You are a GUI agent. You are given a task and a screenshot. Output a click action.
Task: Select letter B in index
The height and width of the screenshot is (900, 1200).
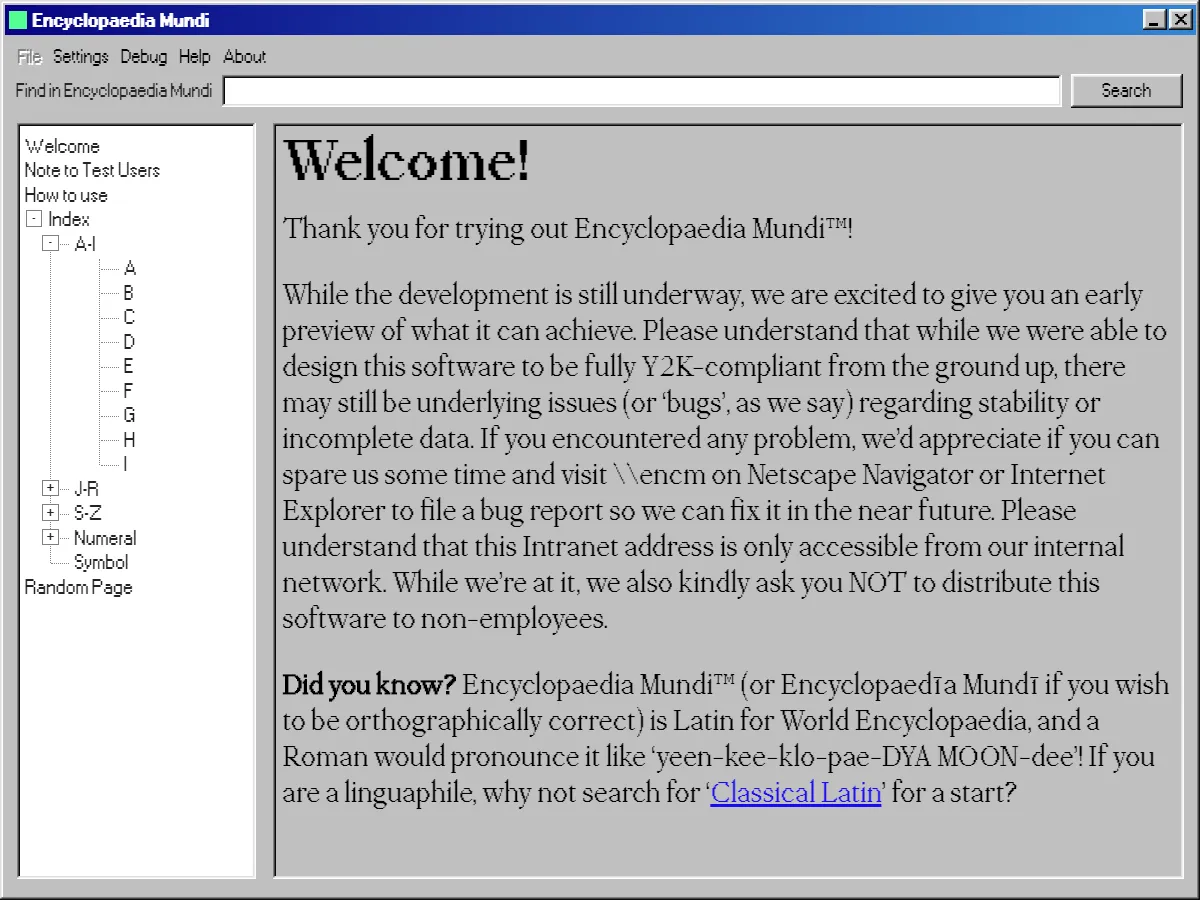(129, 293)
